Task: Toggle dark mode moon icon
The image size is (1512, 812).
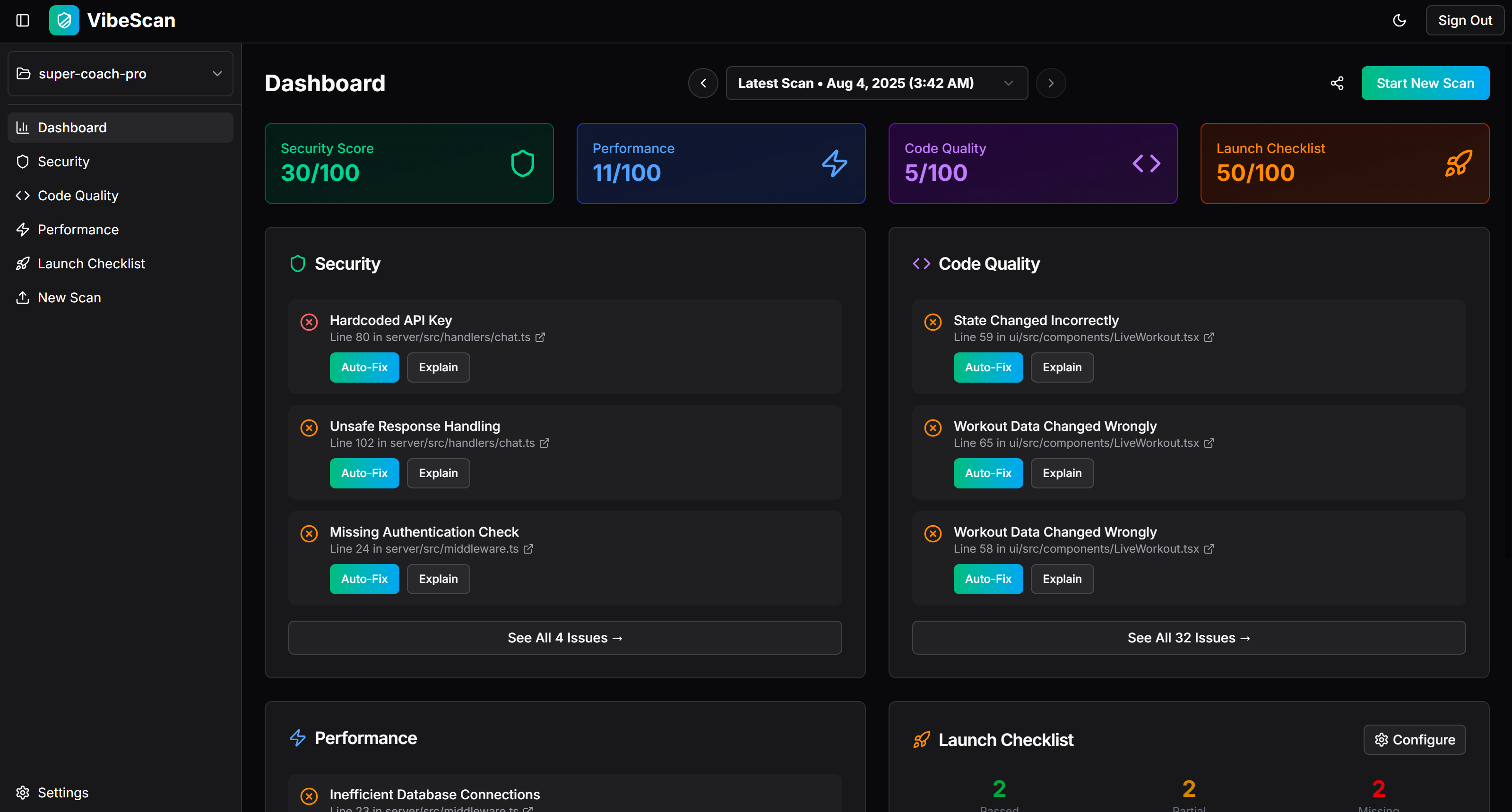Action: pos(1400,20)
